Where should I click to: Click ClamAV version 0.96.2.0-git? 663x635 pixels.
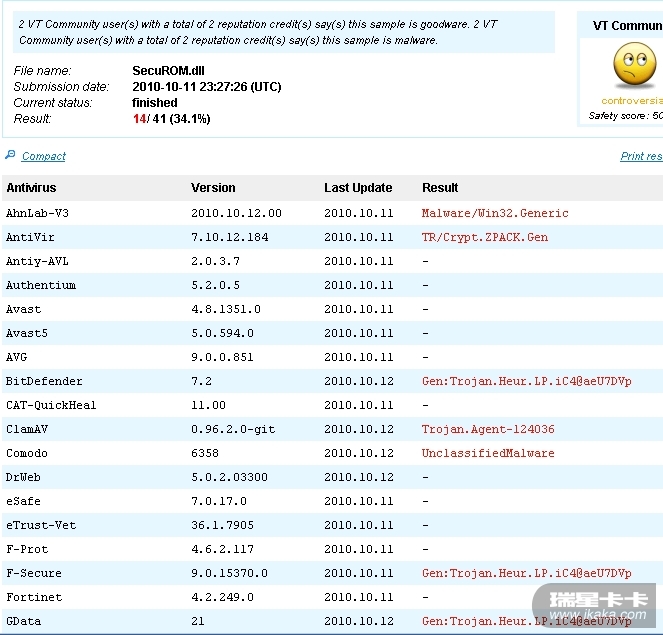point(233,430)
